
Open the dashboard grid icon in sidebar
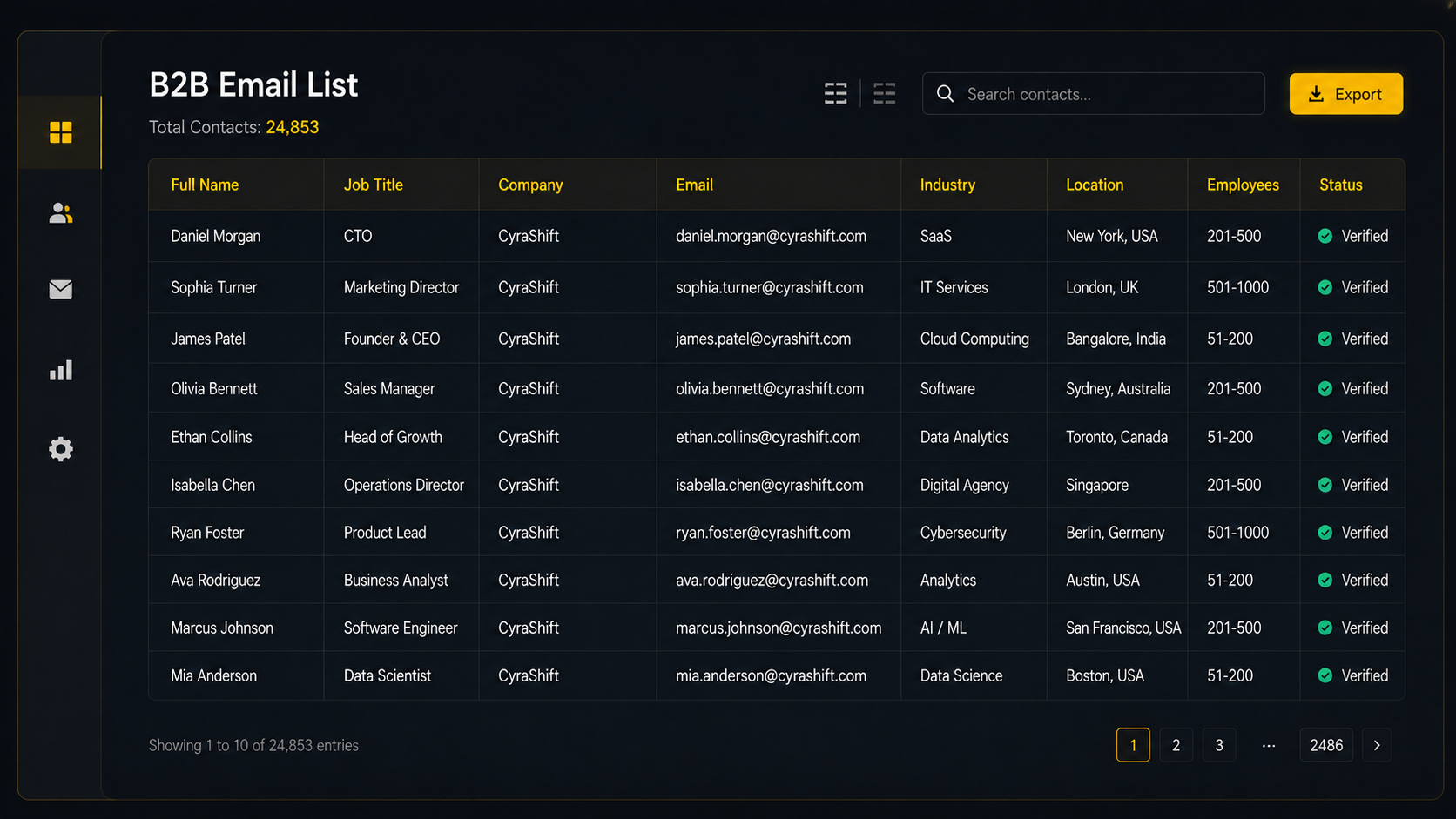click(61, 132)
